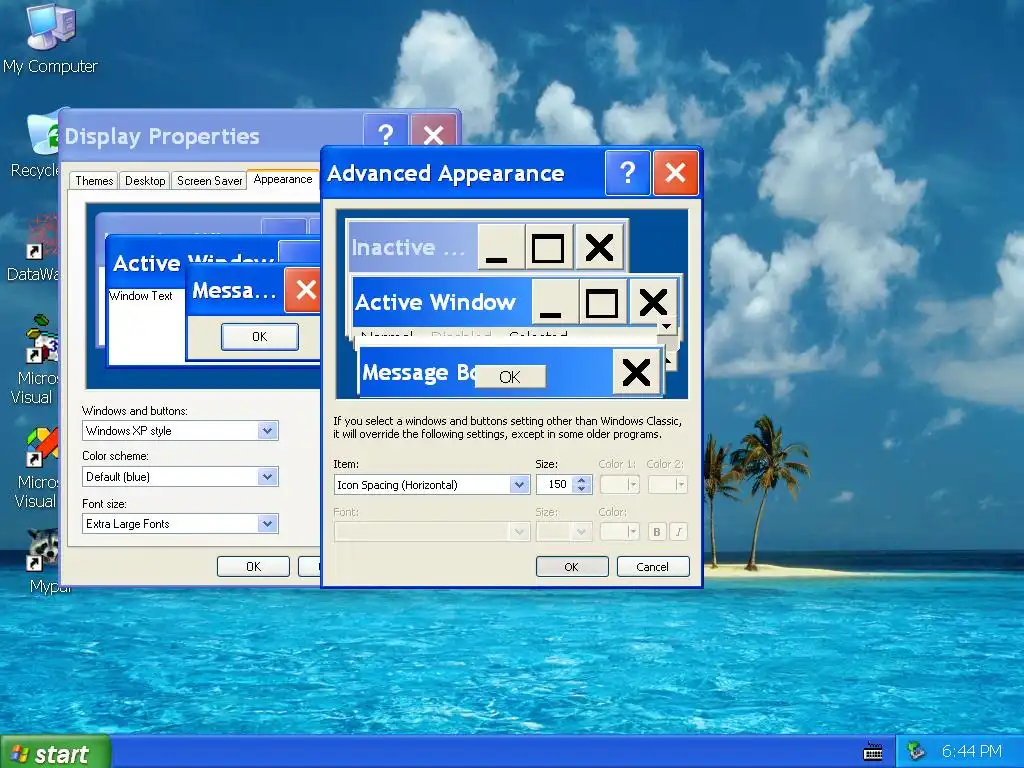Click the OK button in Advanced preview
1024x768 pixels.
(x=510, y=377)
